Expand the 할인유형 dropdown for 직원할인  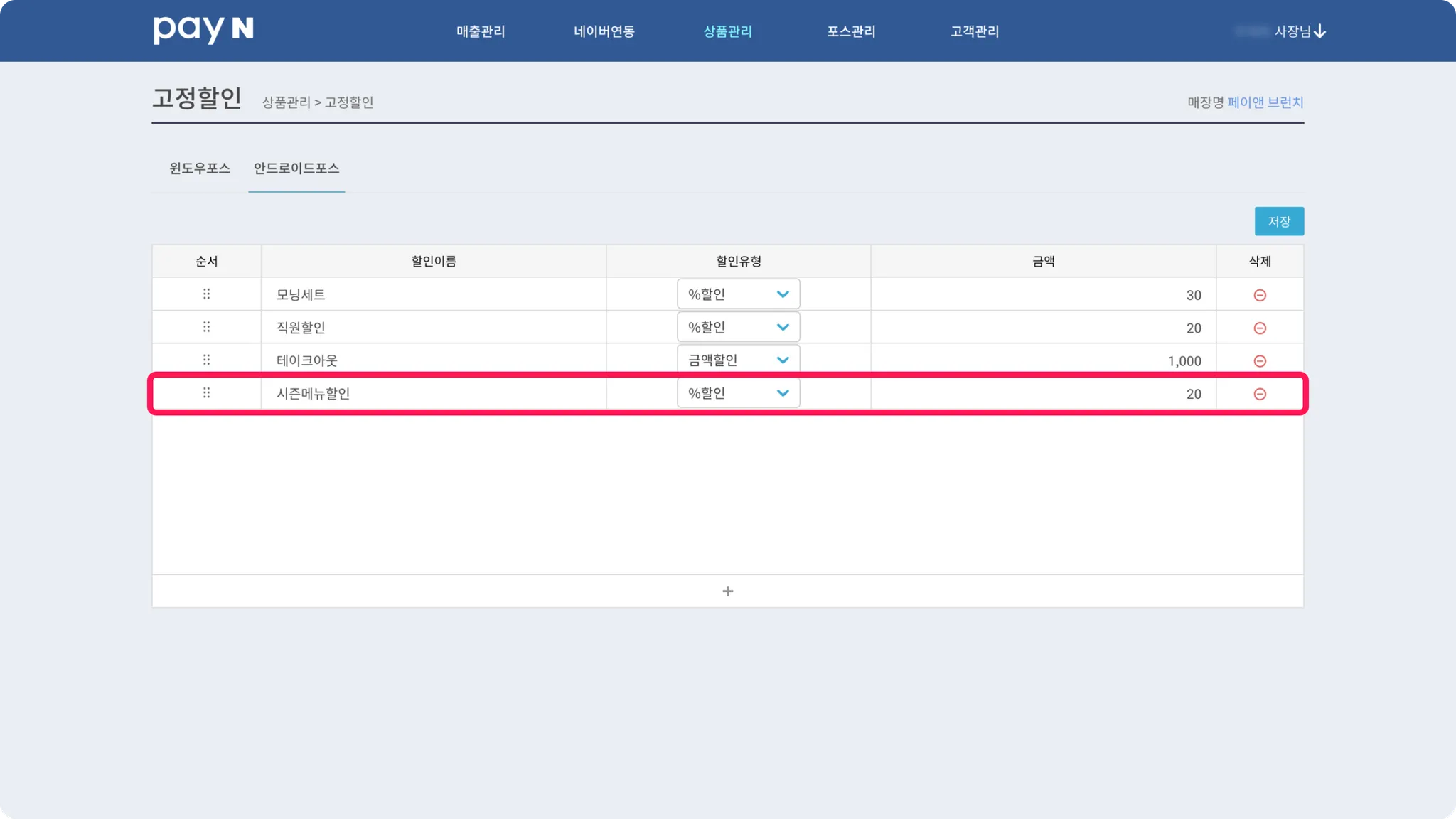coord(738,327)
